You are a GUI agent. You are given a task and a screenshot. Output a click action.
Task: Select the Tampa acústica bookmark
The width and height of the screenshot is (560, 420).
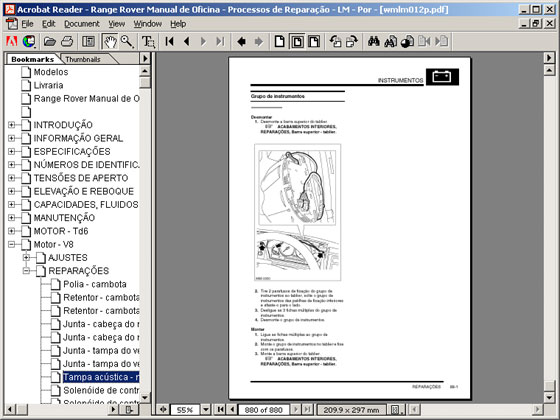[x=101, y=377]
